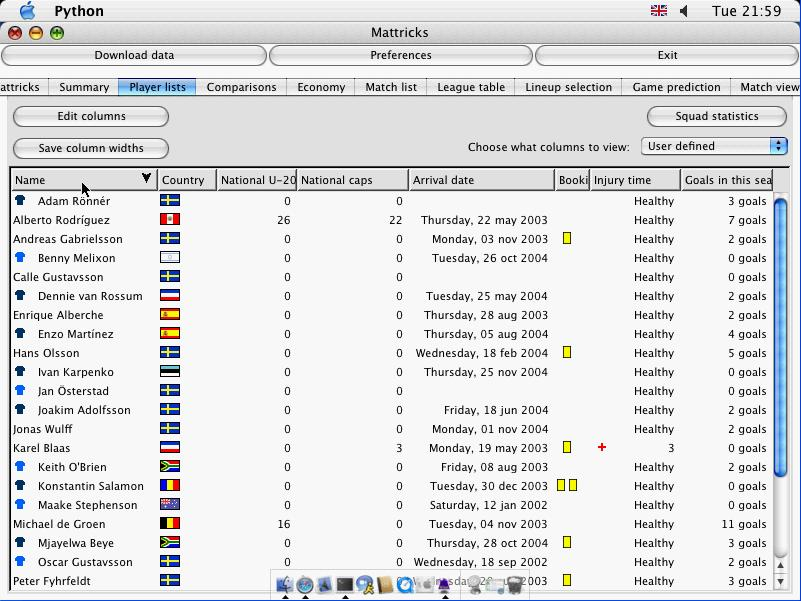Click the Estonian flag in Ivan Karpenko's row
The width and height of the screenshot is (801, 601).
(170, 371)
